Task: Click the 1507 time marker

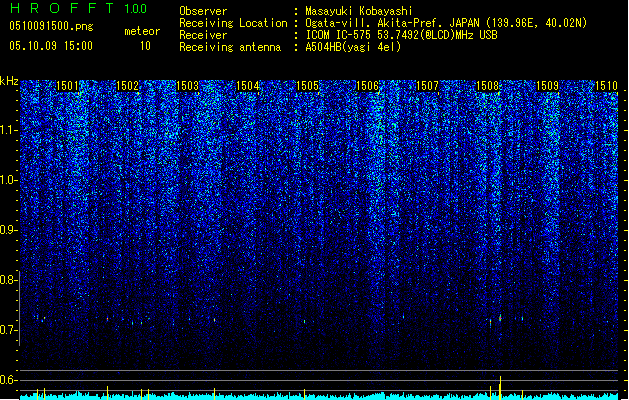Action: [428, 85]
